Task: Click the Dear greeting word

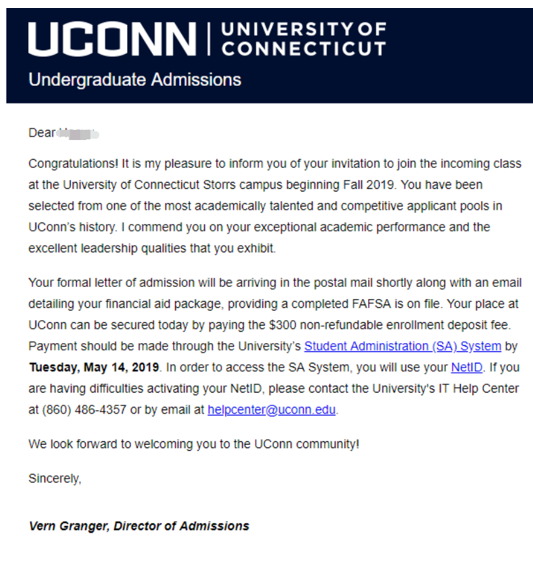Action: coord(42,133)
